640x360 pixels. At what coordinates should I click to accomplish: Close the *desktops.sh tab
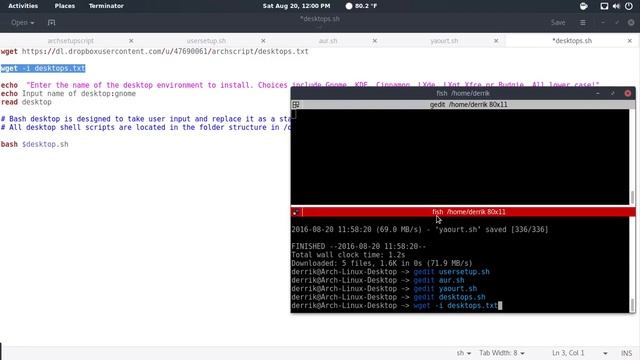[630, 41]
